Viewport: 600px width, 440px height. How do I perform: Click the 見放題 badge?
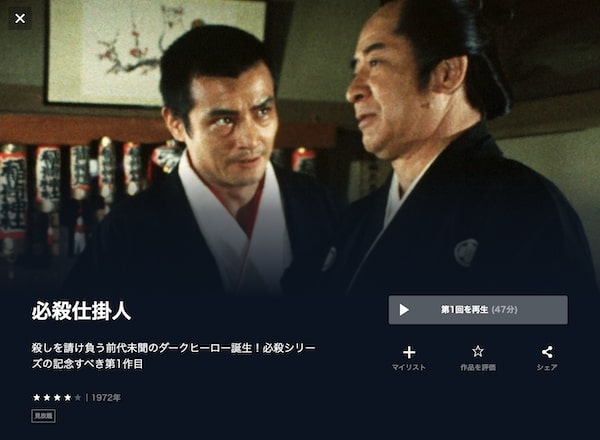[44, 416]
